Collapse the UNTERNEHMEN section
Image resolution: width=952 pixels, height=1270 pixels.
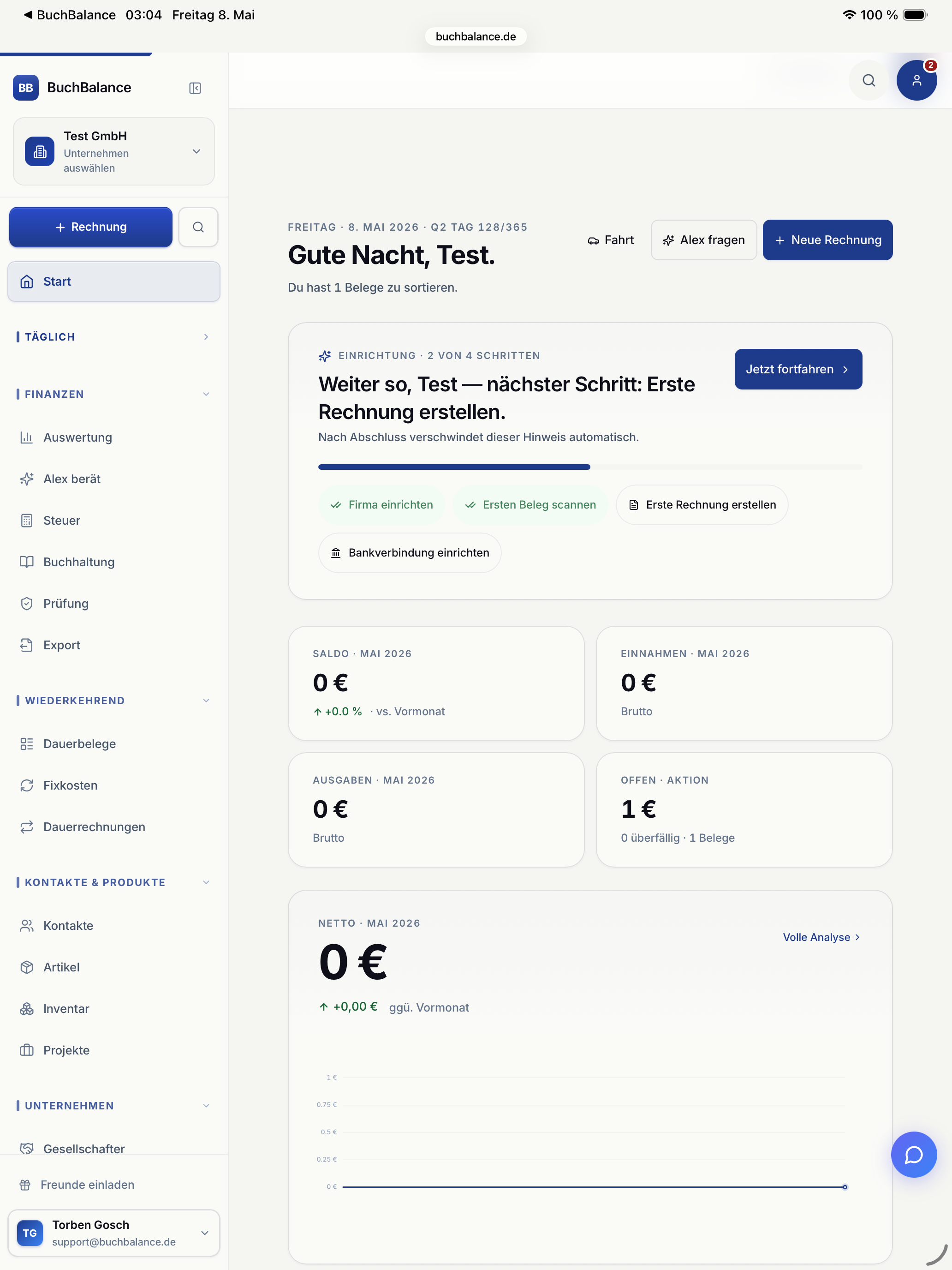point(113,1106)
